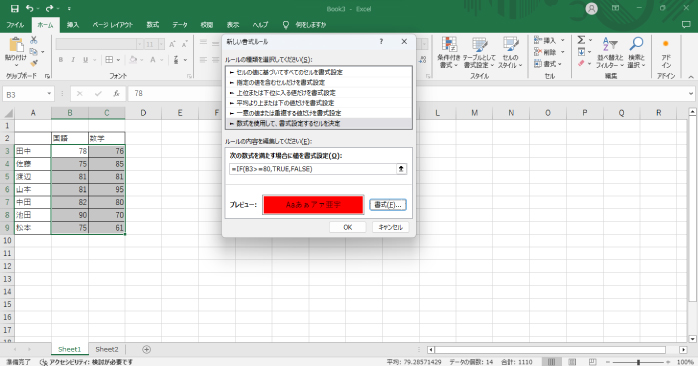Open Find and Select (検索と選択)
698x366 pixels.
click(x=636, y=53)
